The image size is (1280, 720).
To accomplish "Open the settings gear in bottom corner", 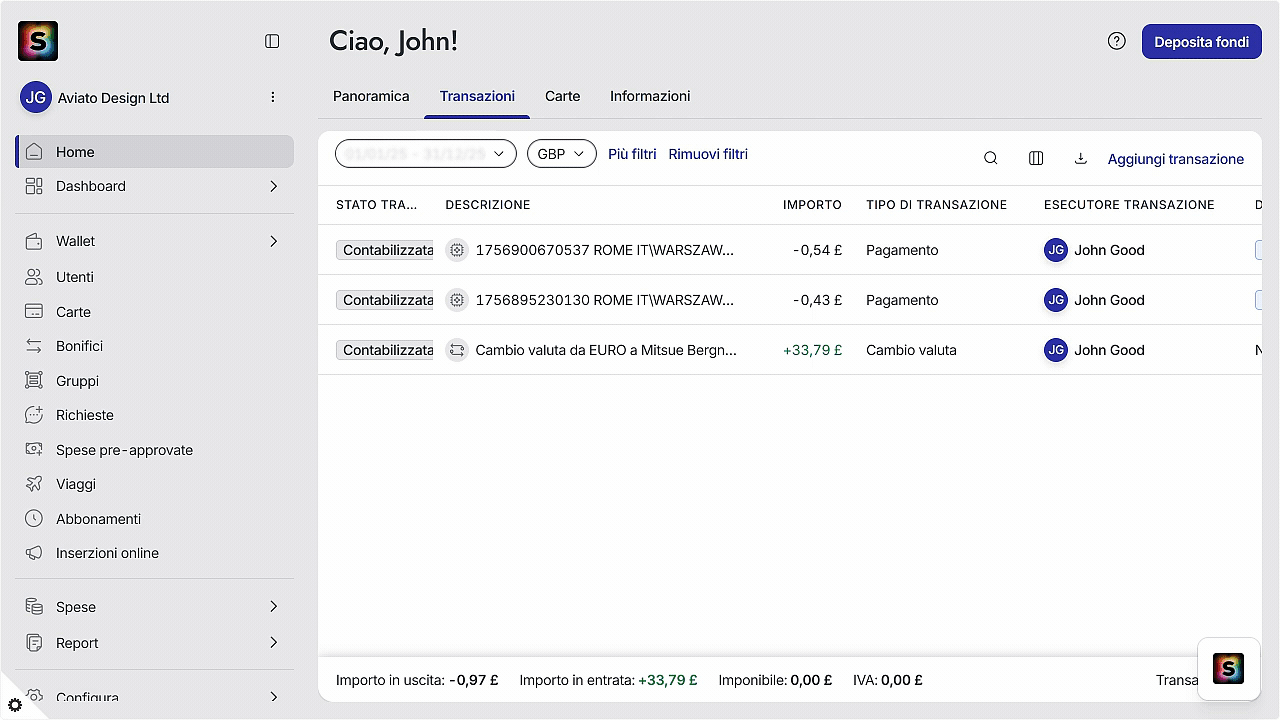I will pyautogui.click(x=15, y=705).
